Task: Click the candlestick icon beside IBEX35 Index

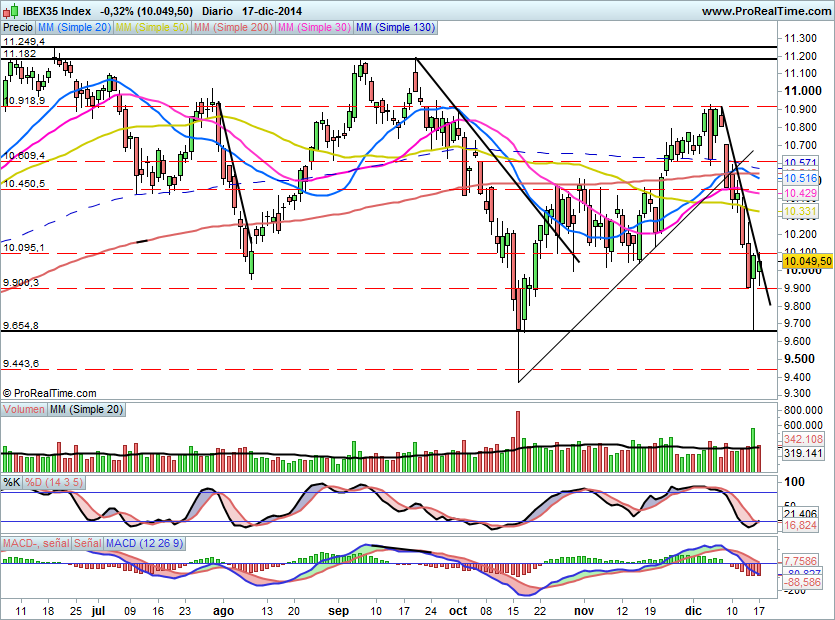Action: coord(10,9)
